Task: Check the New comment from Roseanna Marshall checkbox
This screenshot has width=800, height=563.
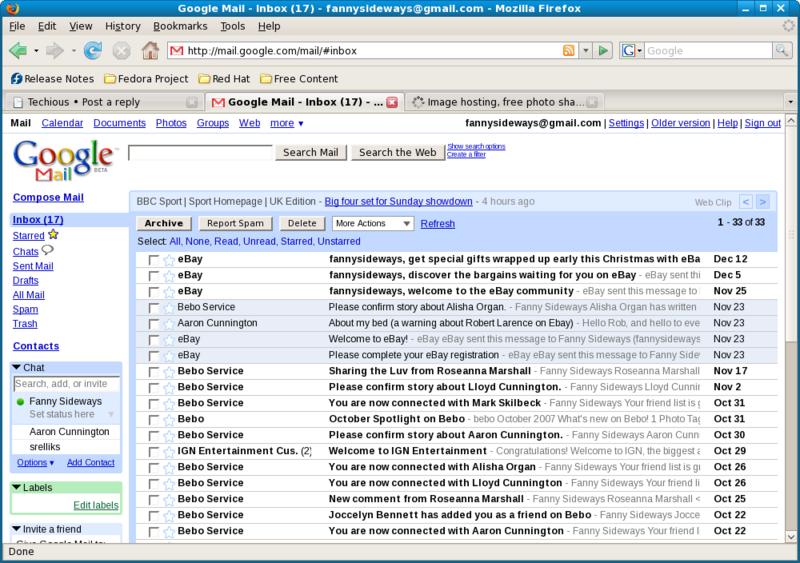Action: pyautogui.click(x=153, y=500)
